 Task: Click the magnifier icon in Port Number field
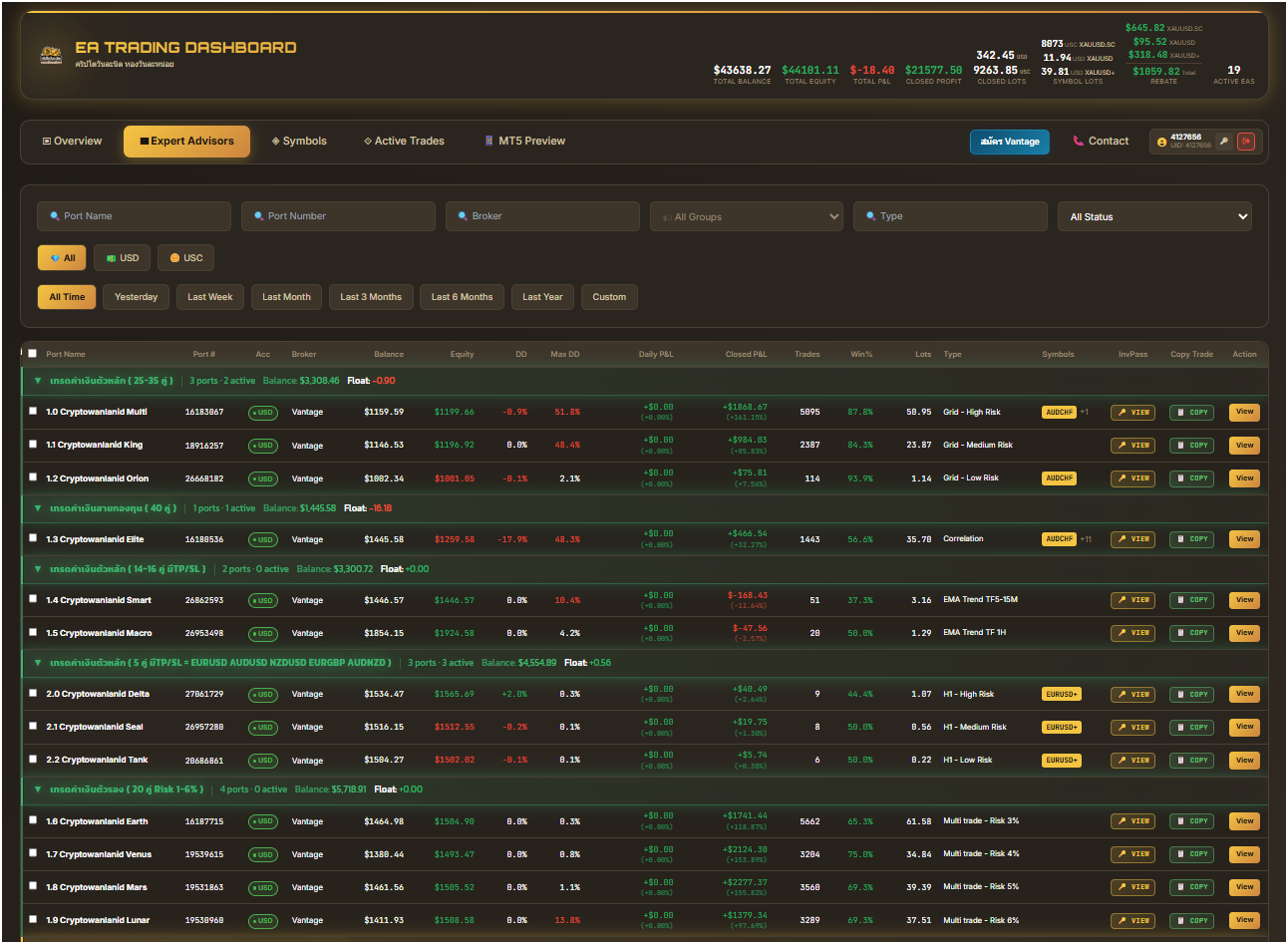258,216
